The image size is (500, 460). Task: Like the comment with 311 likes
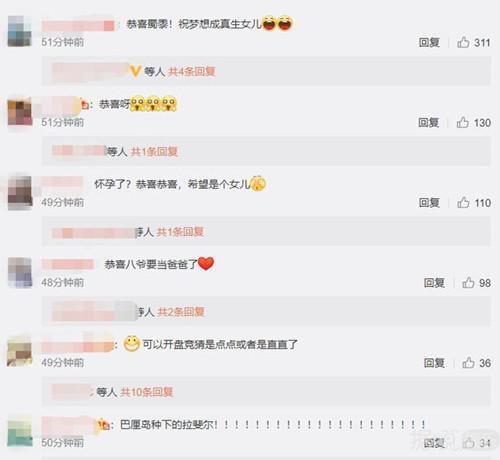[x=463, y=42]
